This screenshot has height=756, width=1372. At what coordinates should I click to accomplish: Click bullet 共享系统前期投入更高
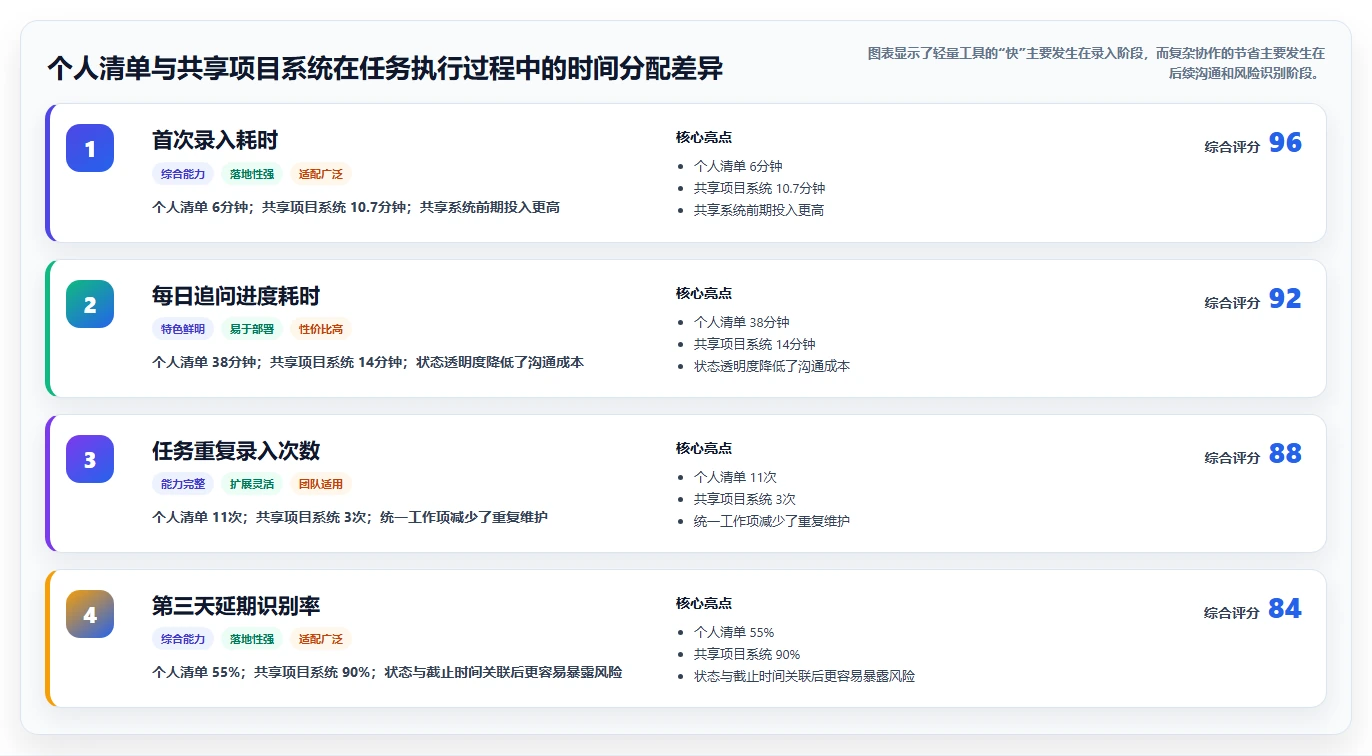[759, 211]
